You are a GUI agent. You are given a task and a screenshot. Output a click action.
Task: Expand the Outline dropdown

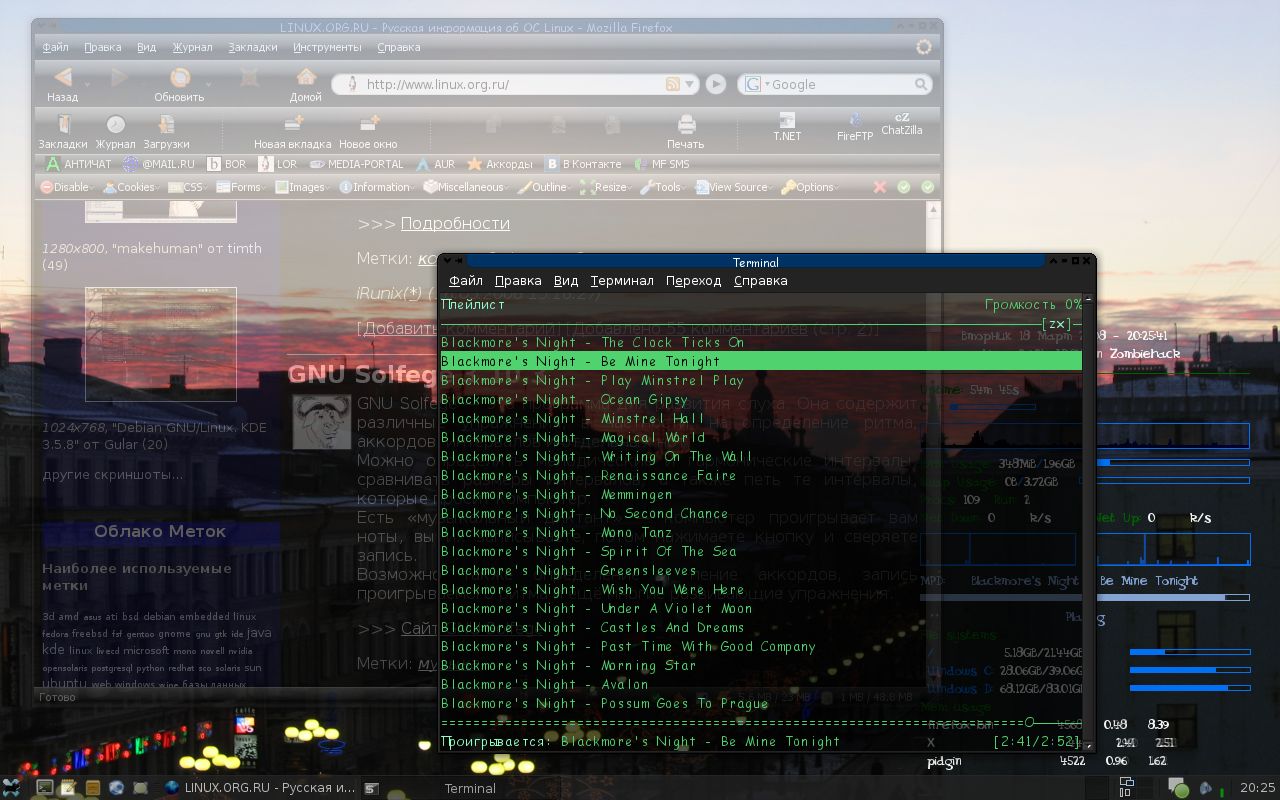click(x=546, y=187)
